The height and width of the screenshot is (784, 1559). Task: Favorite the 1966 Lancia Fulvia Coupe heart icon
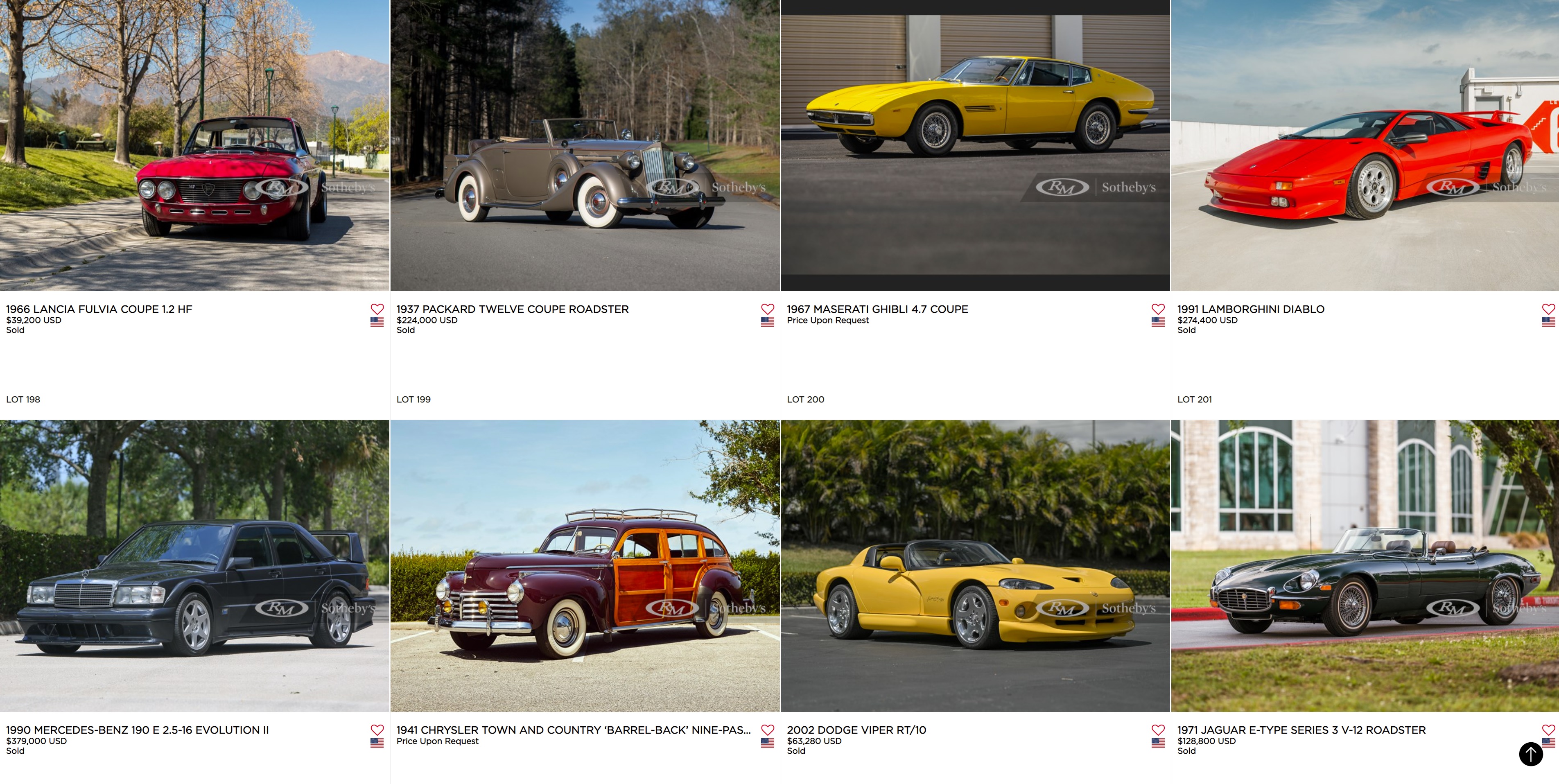pyautogui.click(x=377, y=309)
